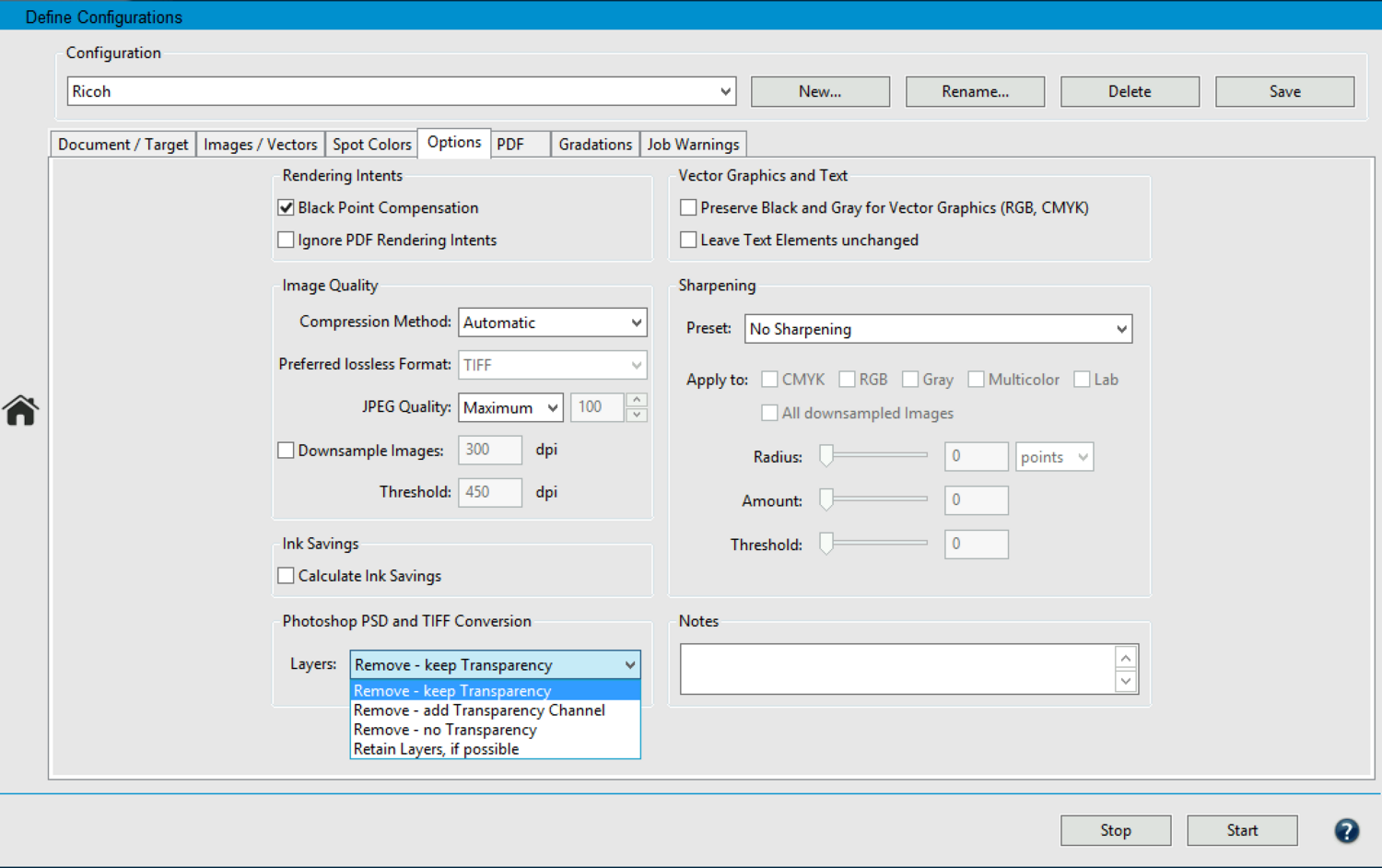Select Remove - no Transparency option
This screenshot has height=868, width=1382.
(x=445, y=730)
